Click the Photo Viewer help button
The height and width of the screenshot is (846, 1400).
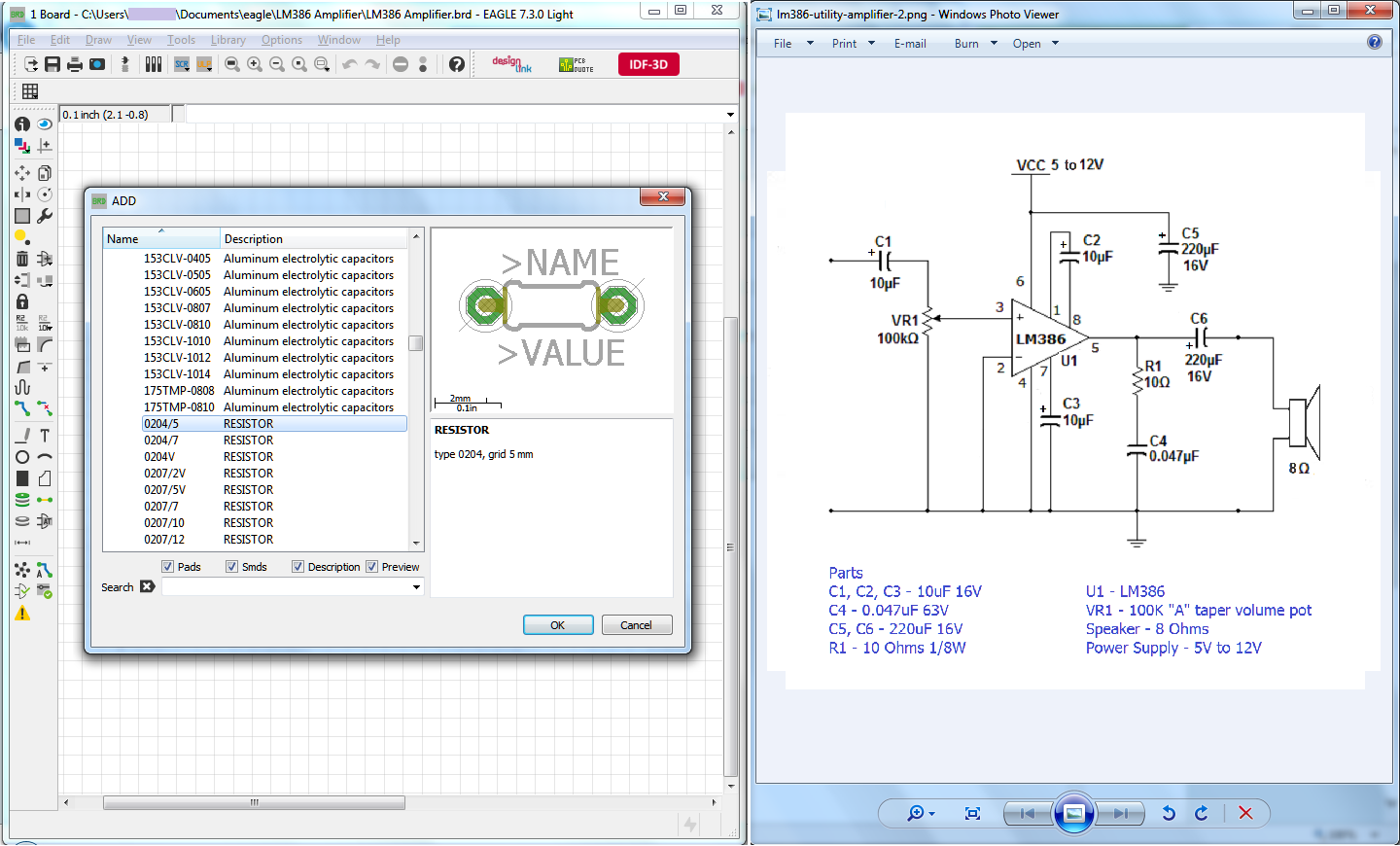(1375, 42)
